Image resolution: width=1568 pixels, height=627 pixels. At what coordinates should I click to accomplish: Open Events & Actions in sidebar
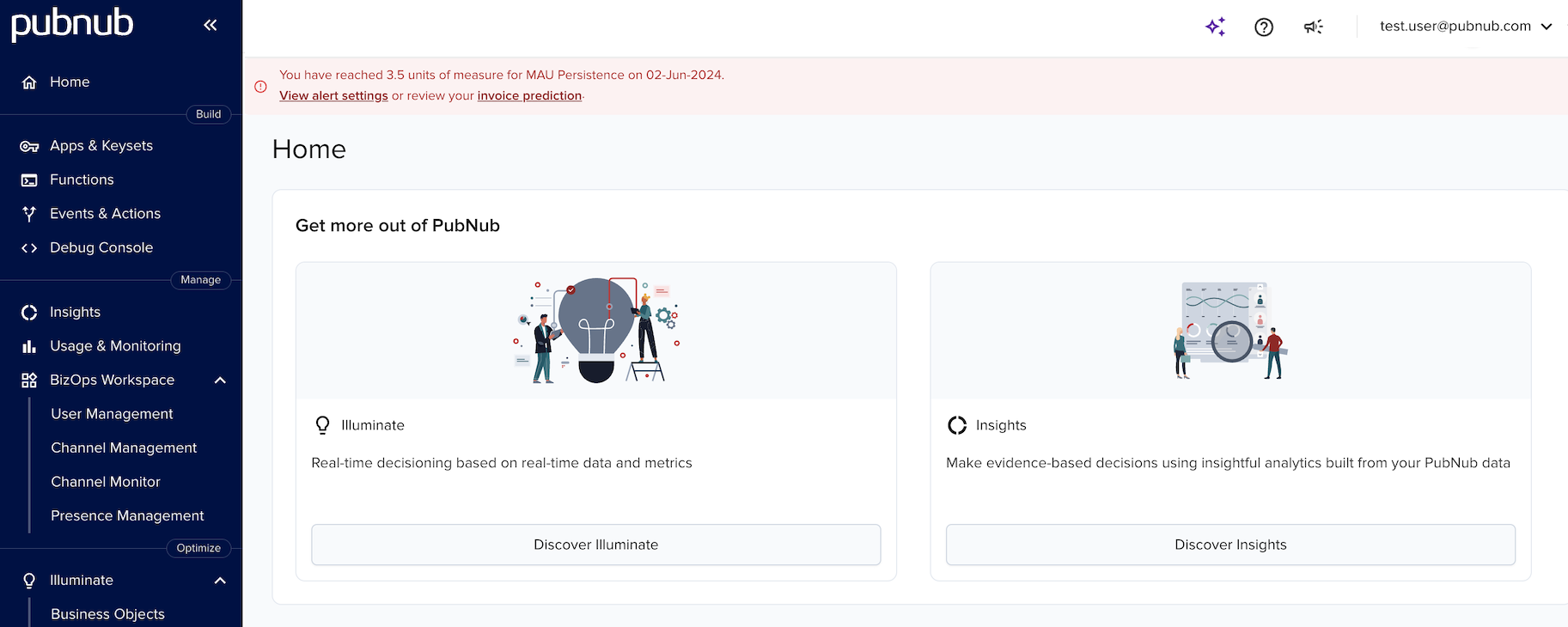click(105, 214)
